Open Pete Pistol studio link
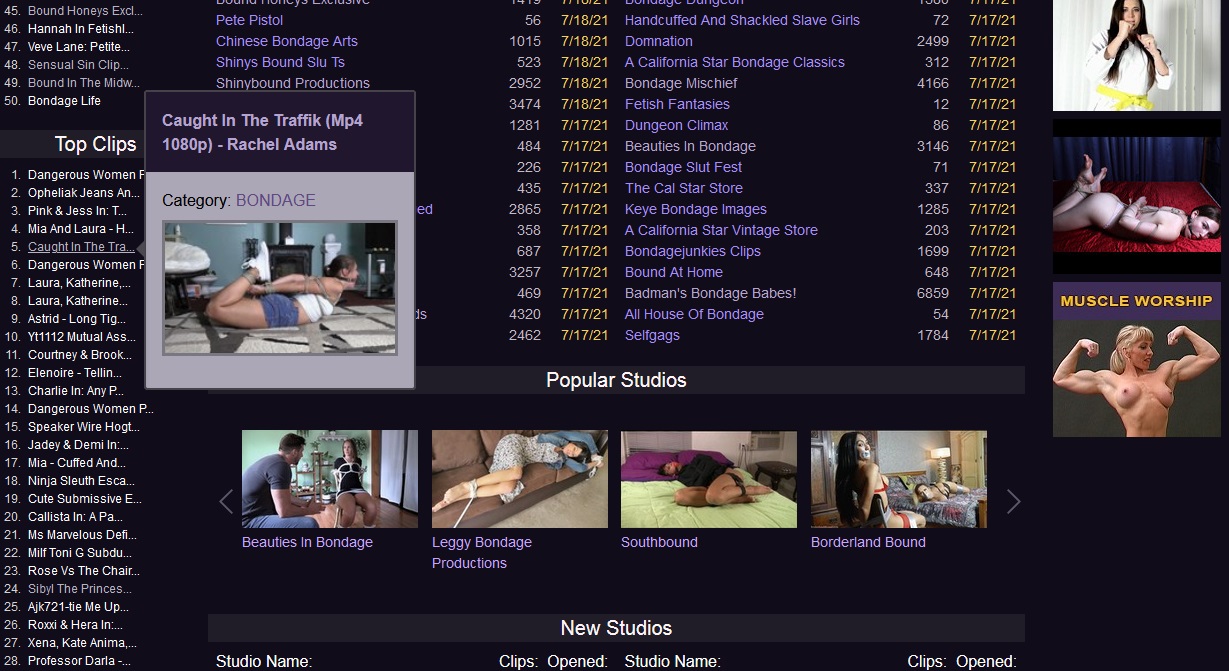Image resolution: width=1229 pixels, height=671 pixels. tap(249, 20)
